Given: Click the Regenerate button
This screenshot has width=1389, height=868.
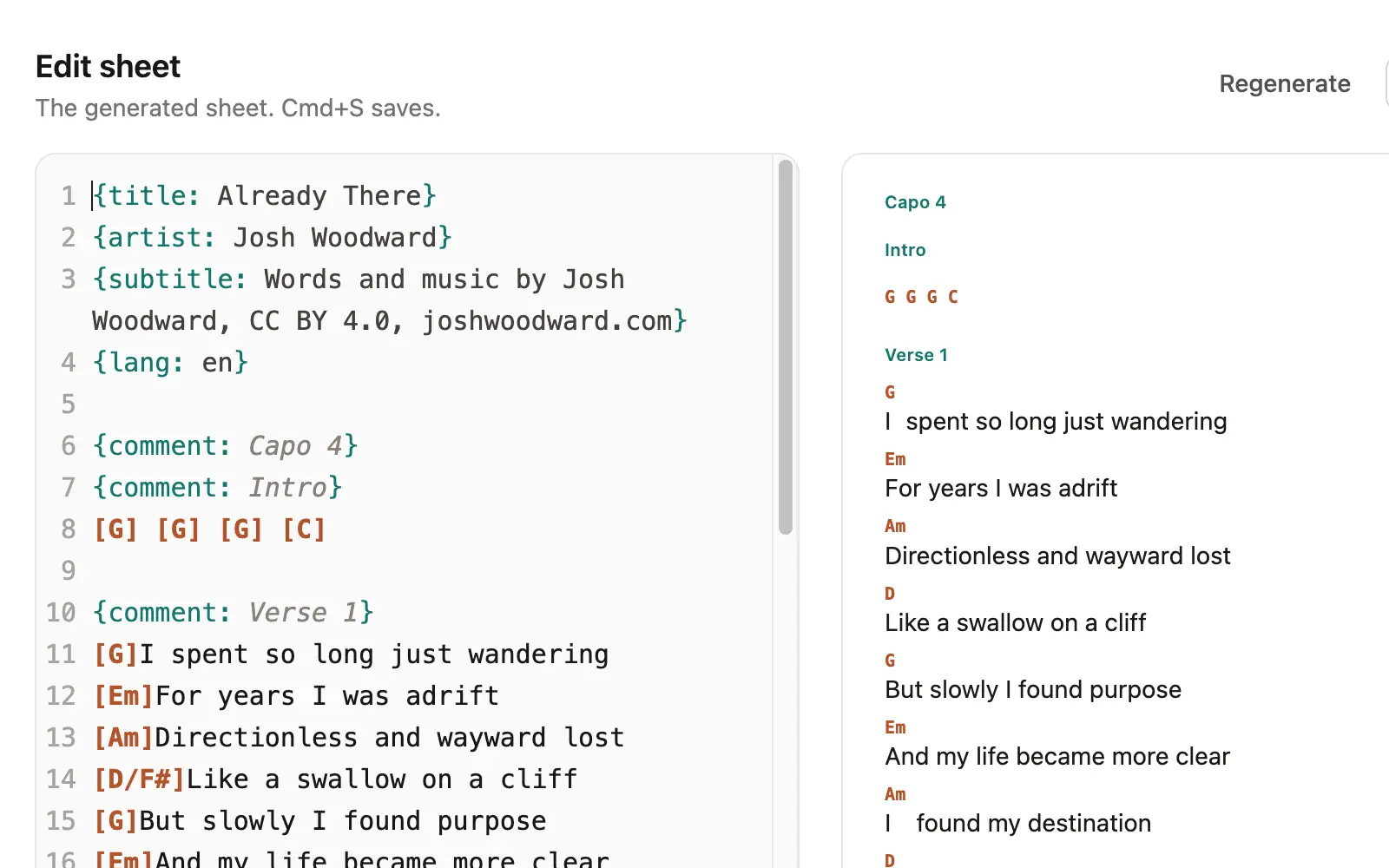Looking at the screenshot, I should (x=1284, y=84).
